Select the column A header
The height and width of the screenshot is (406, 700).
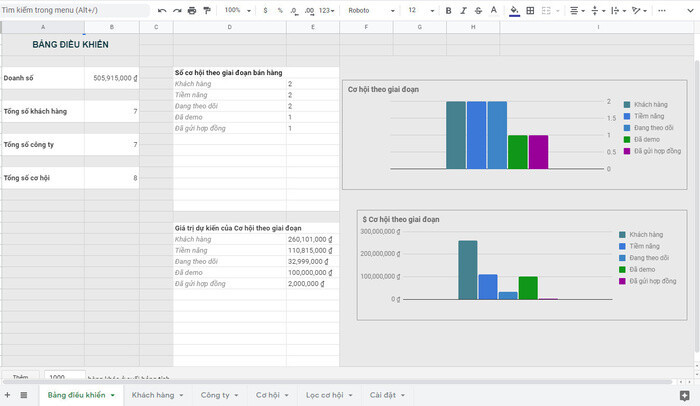click(x=43, y=27)
